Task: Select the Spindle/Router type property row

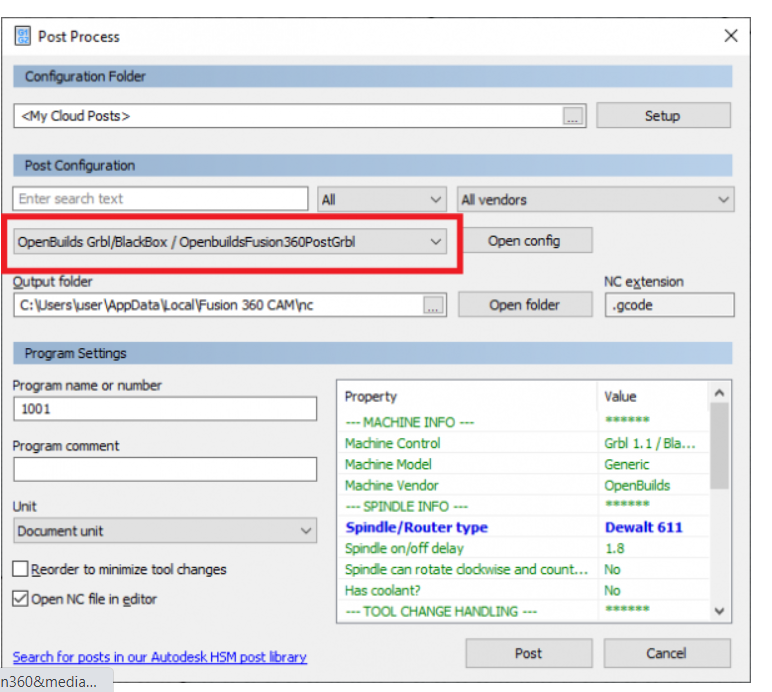Action: tap(470, 527)
